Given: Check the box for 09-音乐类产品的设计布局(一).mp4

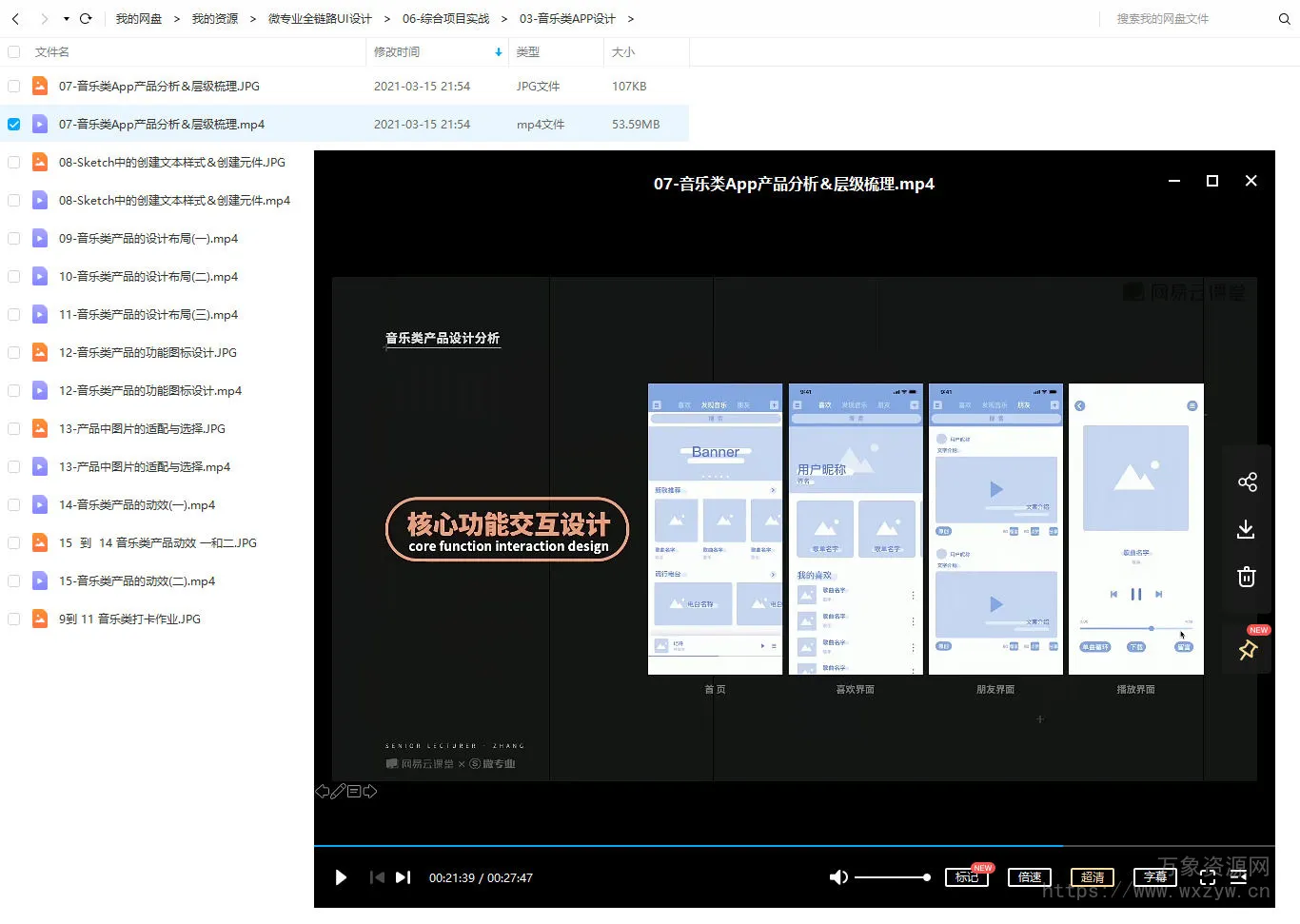Looking at the screenshot, I should (14, 239).
